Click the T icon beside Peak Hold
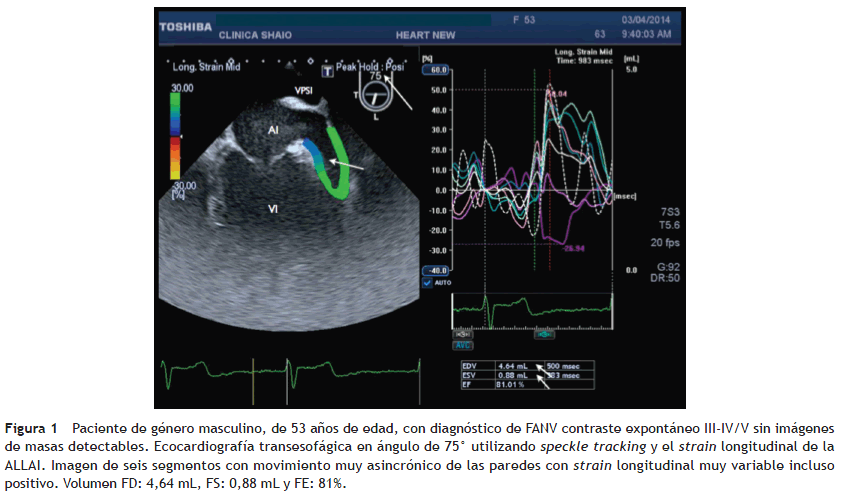This screenshot has height=499, width=841. click(325, 72)
